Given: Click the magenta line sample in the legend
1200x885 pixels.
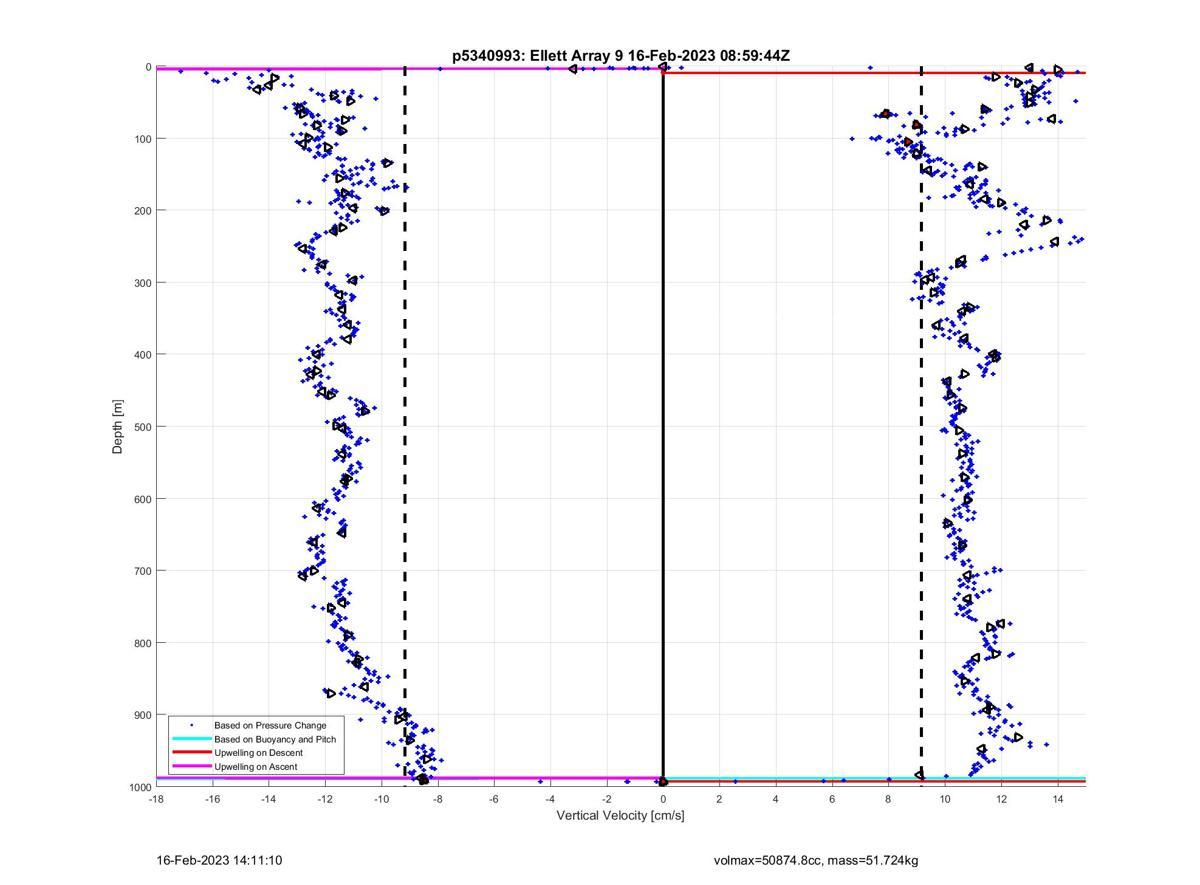Looking at the screenshot, I should pyautogui.click(x=191, y=767).
